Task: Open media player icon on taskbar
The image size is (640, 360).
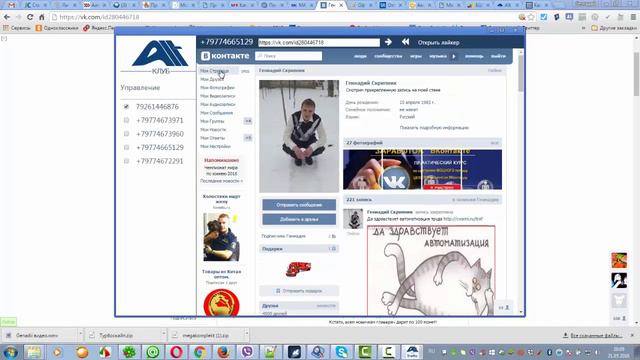Action: point(58,352)
